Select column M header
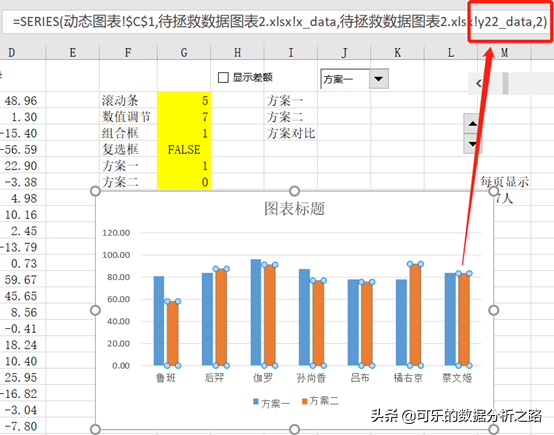 pyautogui.click(x=504, y=53)
